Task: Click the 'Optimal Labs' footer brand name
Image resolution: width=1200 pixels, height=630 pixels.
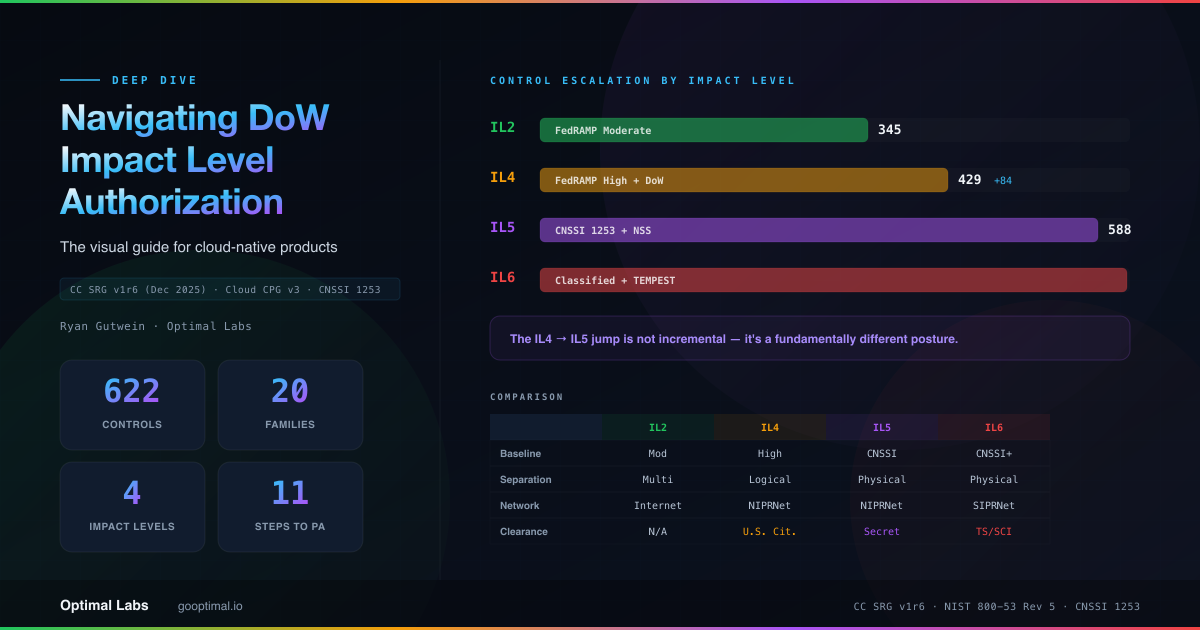Action: point(104,605)
